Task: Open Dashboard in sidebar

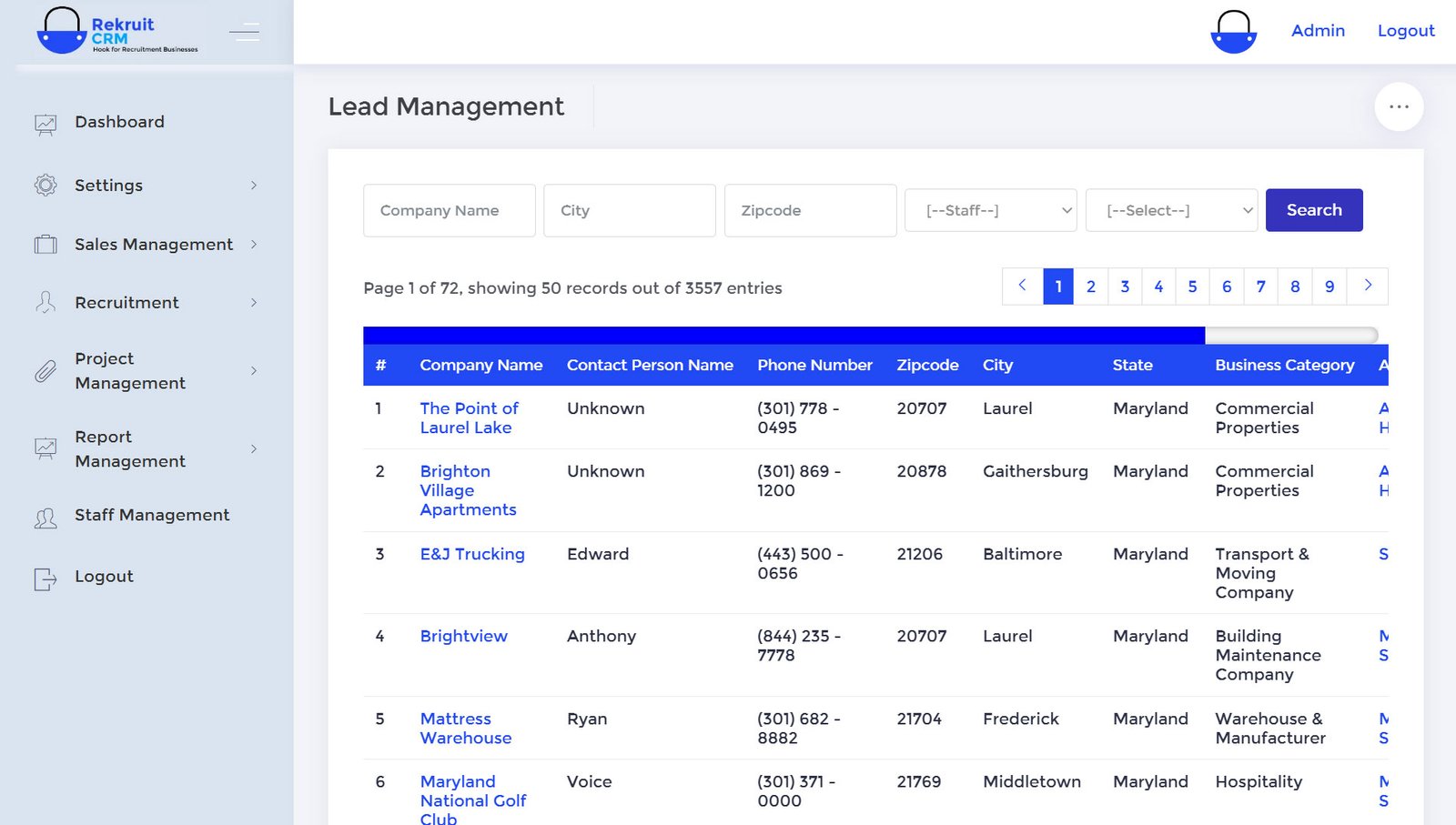Action: pos(119,122)
